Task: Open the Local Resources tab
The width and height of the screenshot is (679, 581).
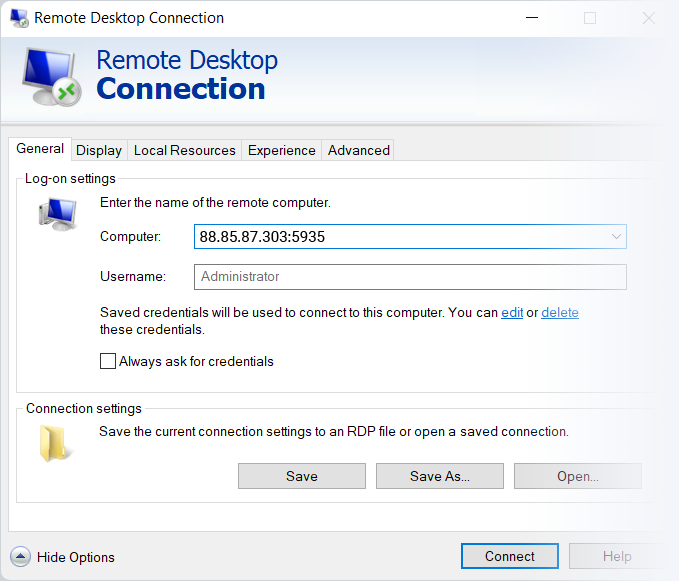Action: 185,150
